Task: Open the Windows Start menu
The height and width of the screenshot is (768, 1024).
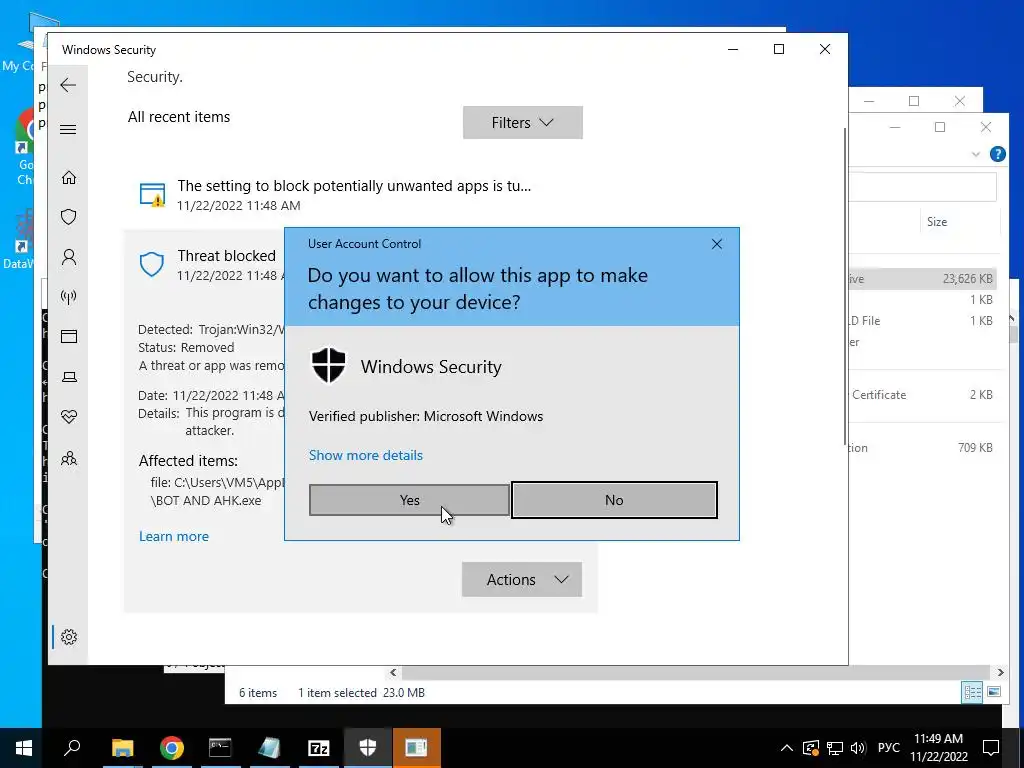Action: click(x=24, y=748)
